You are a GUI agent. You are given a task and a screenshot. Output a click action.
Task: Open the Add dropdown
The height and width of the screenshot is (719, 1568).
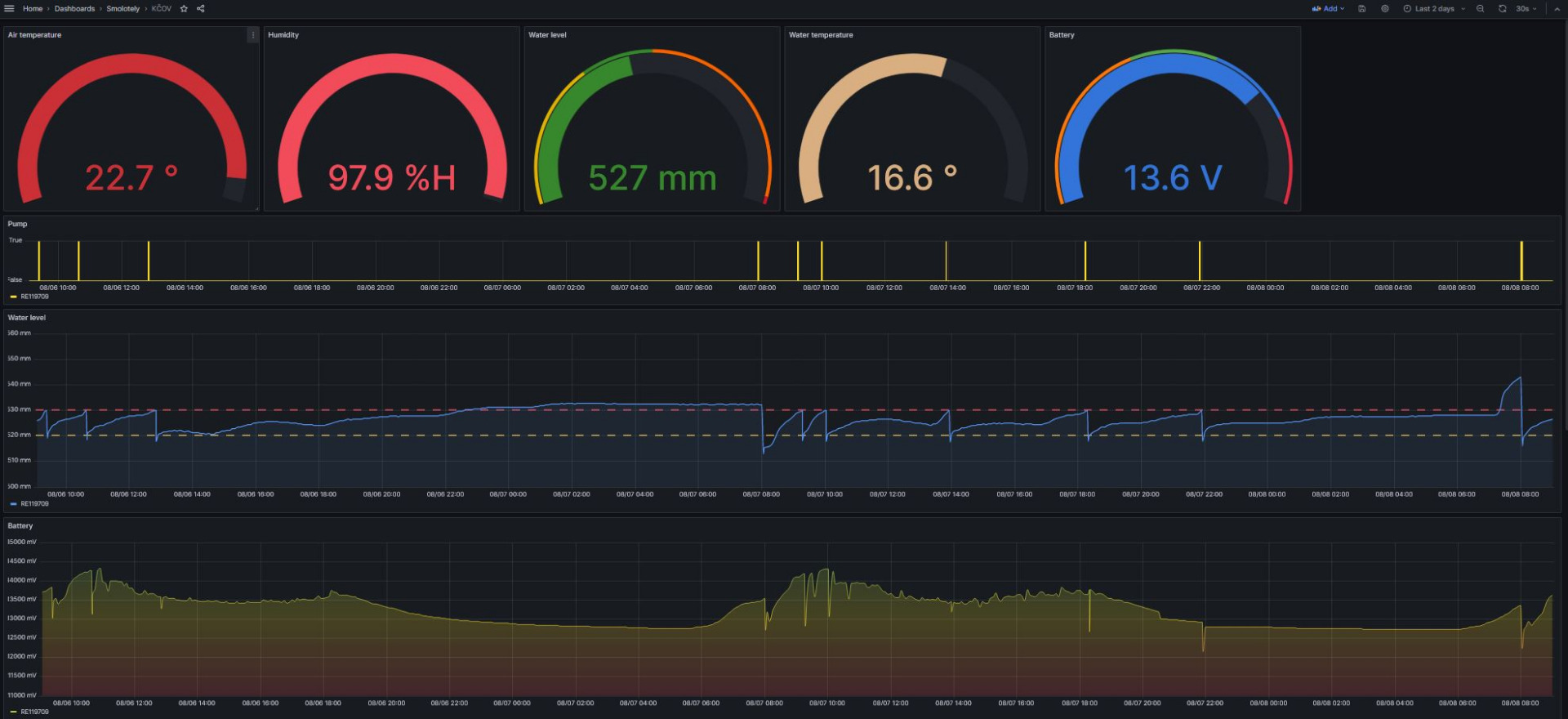pyautogui.click(x=1328, y=9)
